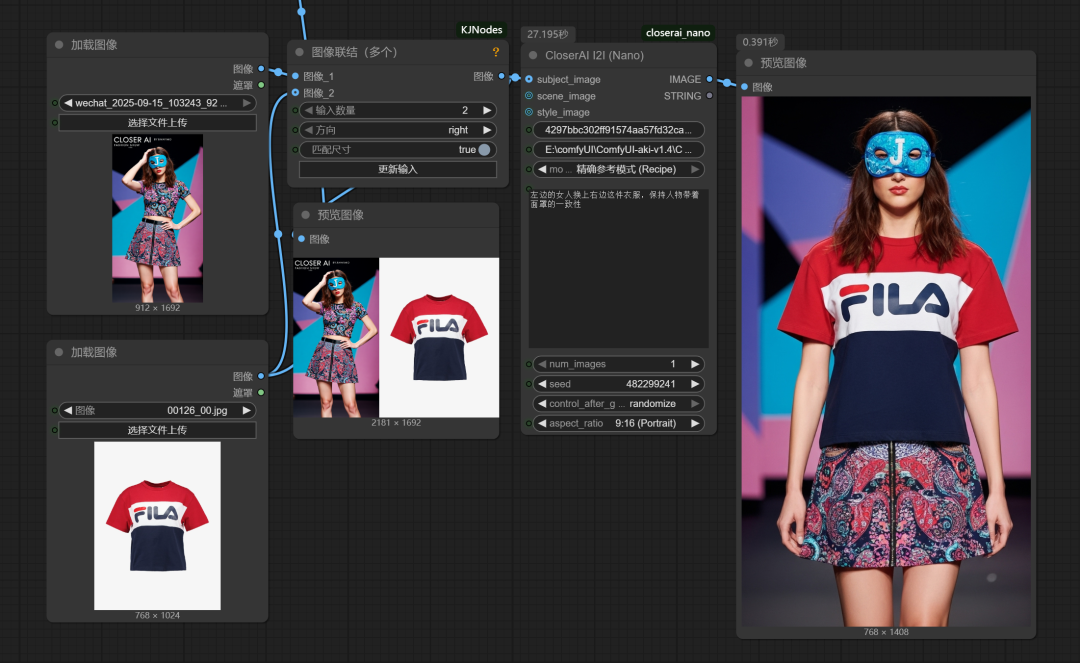Click the generated output preview image

pos(886,361)
